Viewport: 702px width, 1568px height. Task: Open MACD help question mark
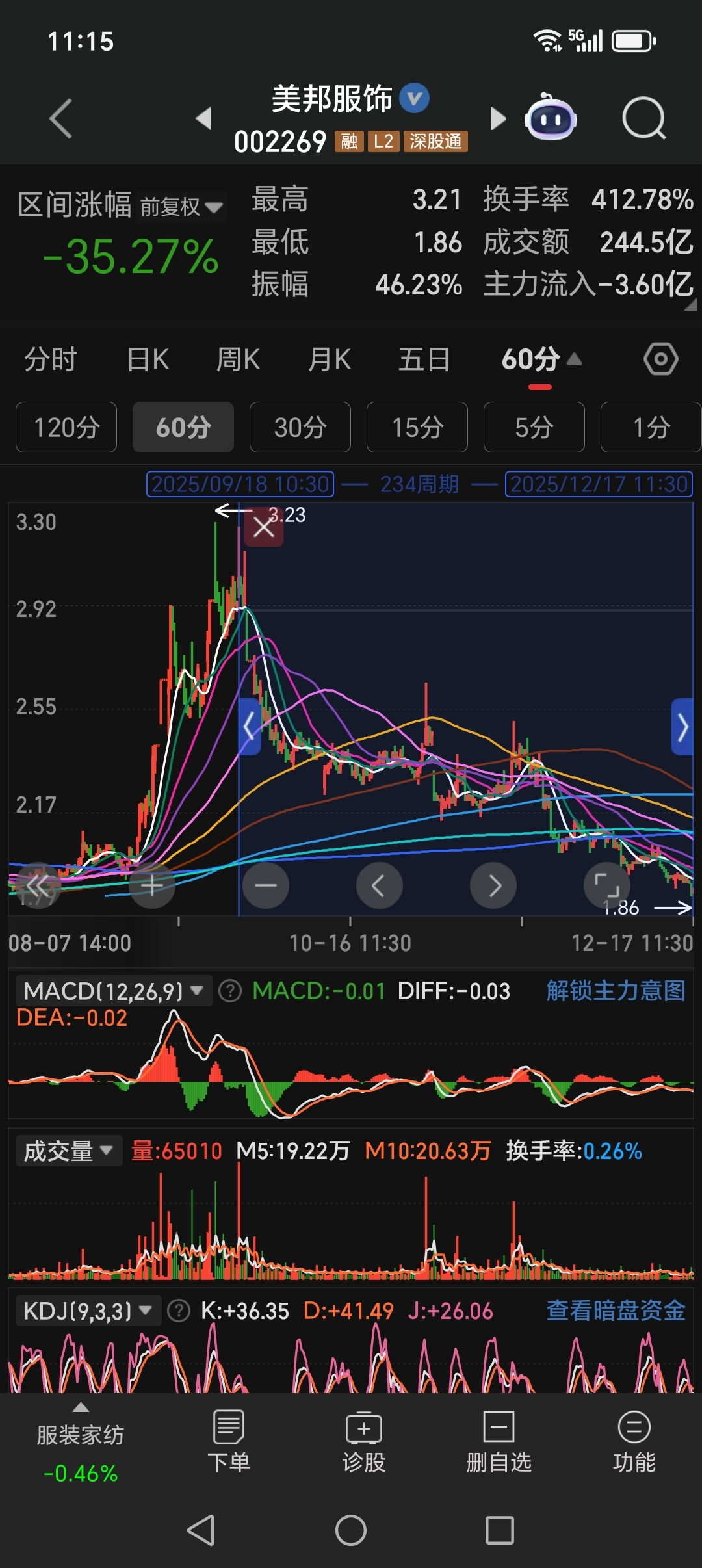click(x=229, y=991)
